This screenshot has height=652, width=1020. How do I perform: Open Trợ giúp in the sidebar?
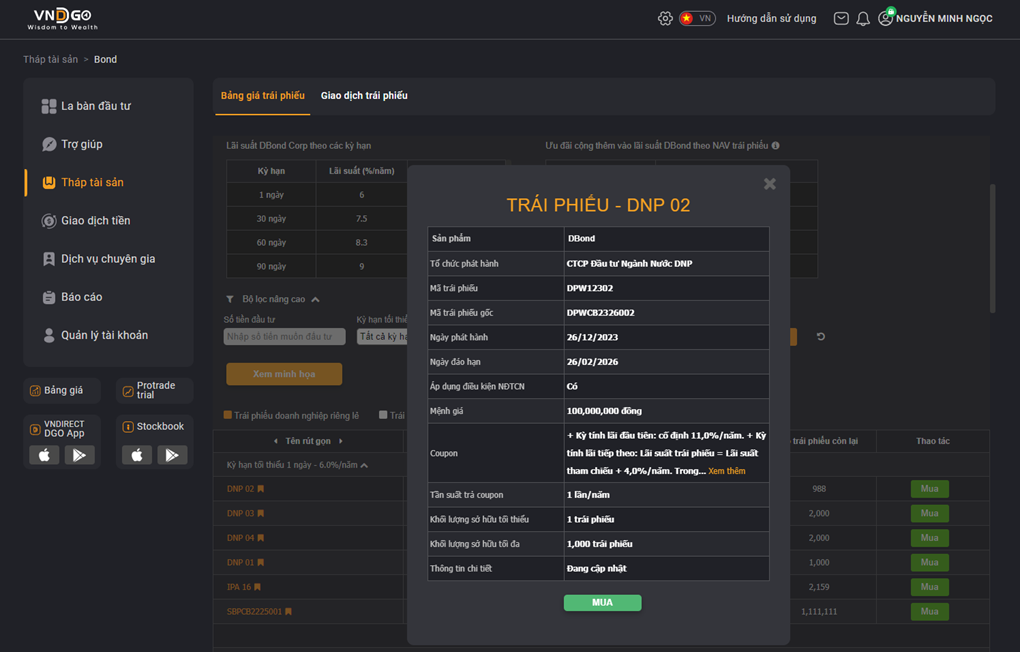72,144
